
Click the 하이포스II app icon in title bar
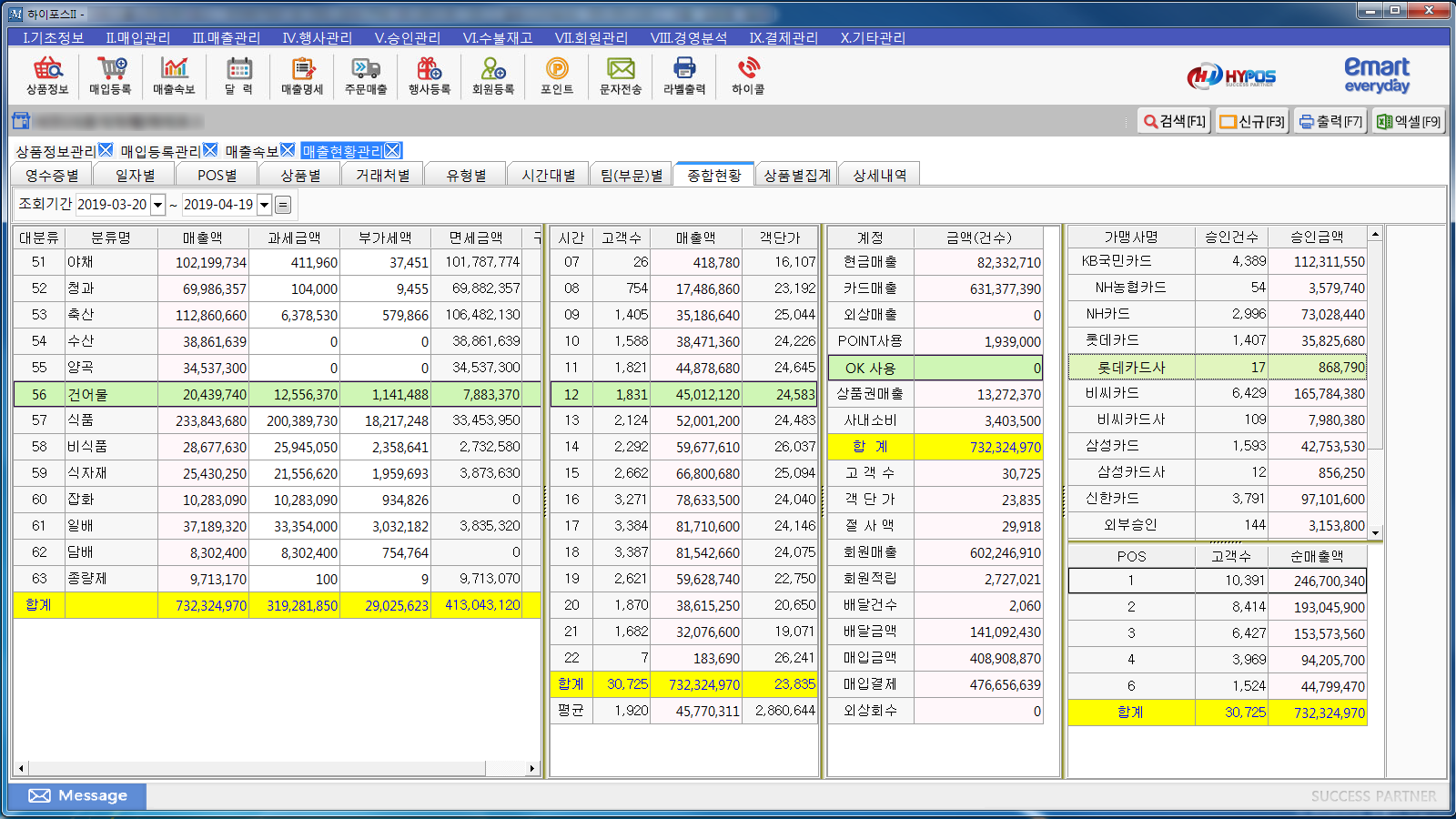pos(15,14)
